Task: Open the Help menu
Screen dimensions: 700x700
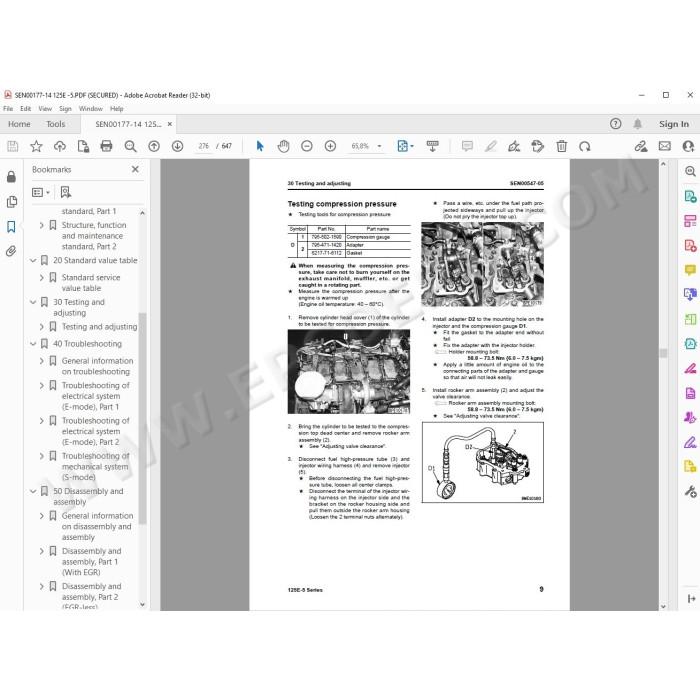Action: click(117, 108)
